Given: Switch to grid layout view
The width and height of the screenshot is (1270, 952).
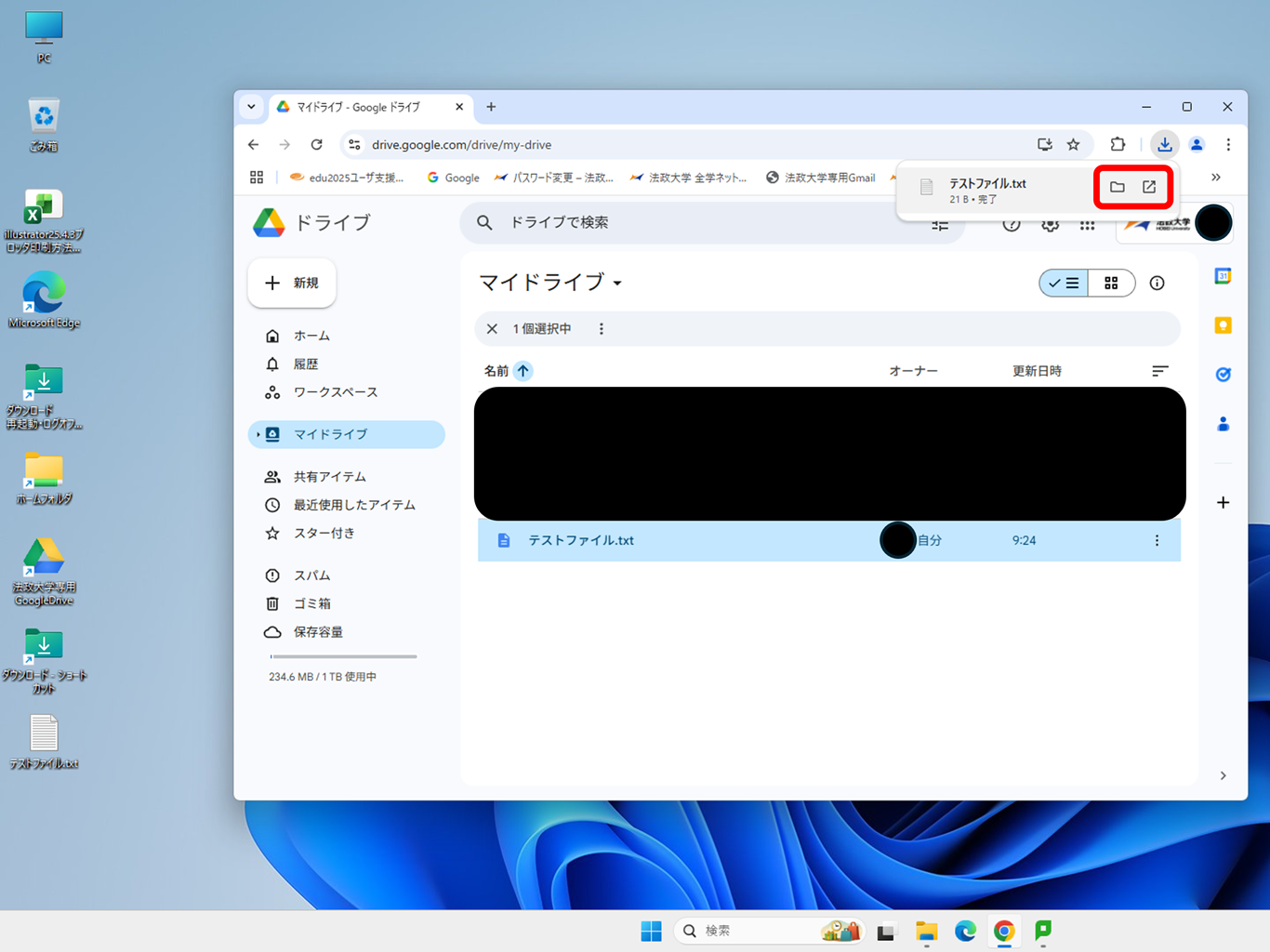Looking at the screenshot, I should tap(1111, 283).
